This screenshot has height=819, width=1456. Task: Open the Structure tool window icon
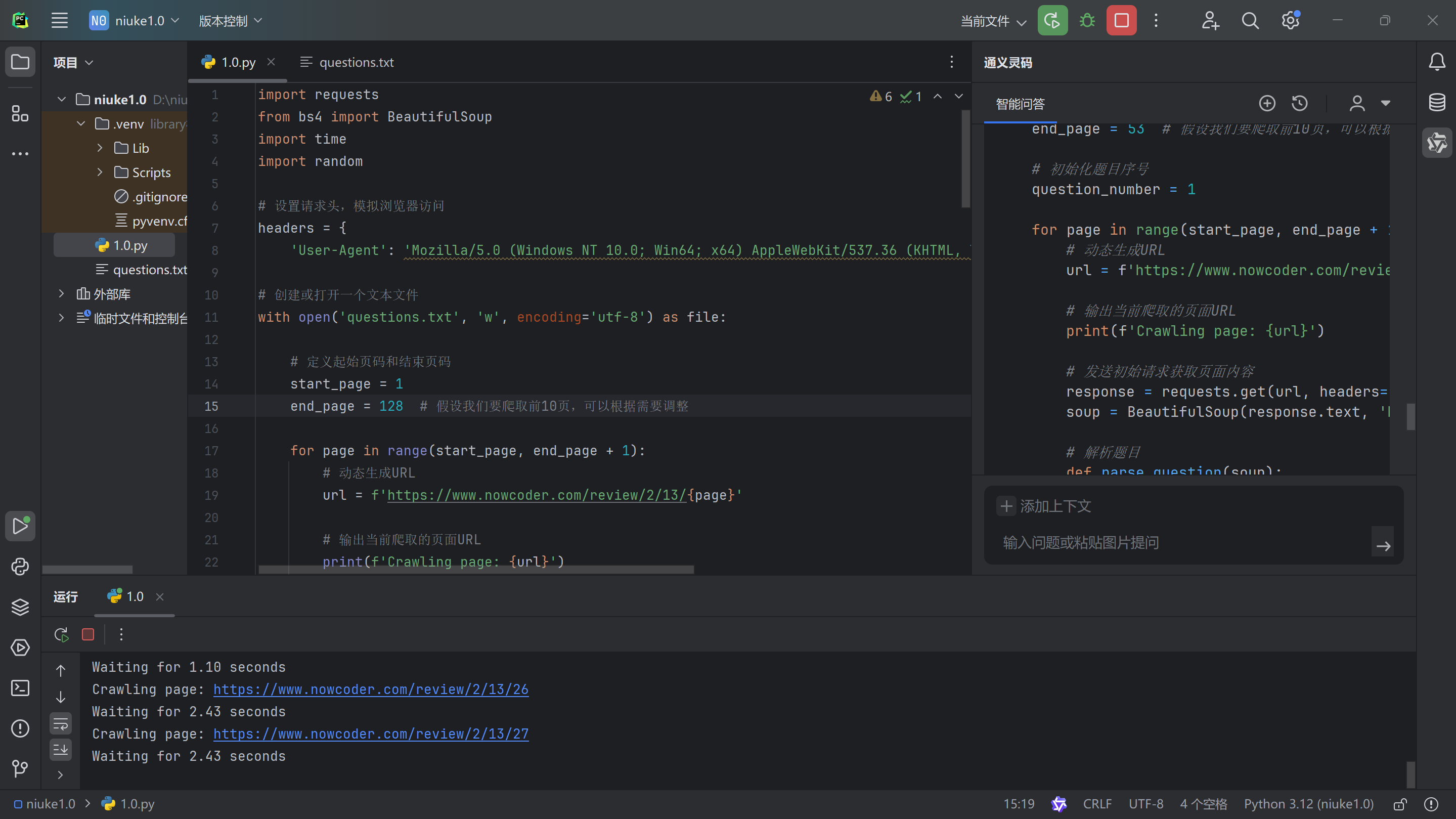(20, 114)
